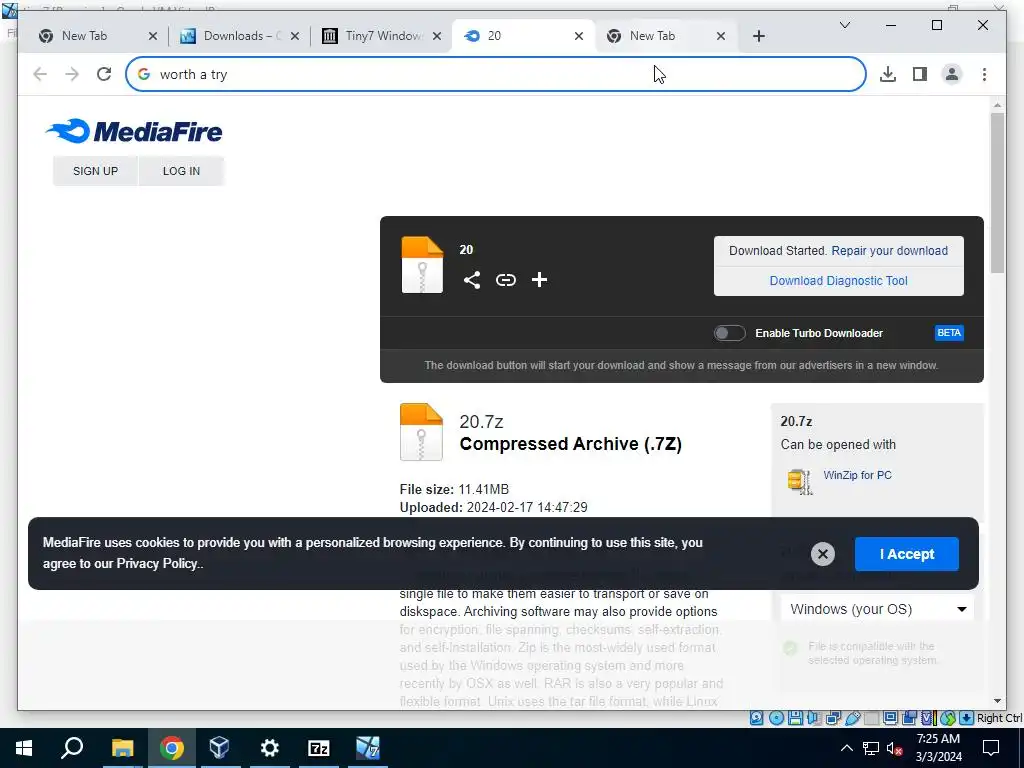The image size is (1024, 768).
Task: Open notification center icon
Action: click(991, 748)
